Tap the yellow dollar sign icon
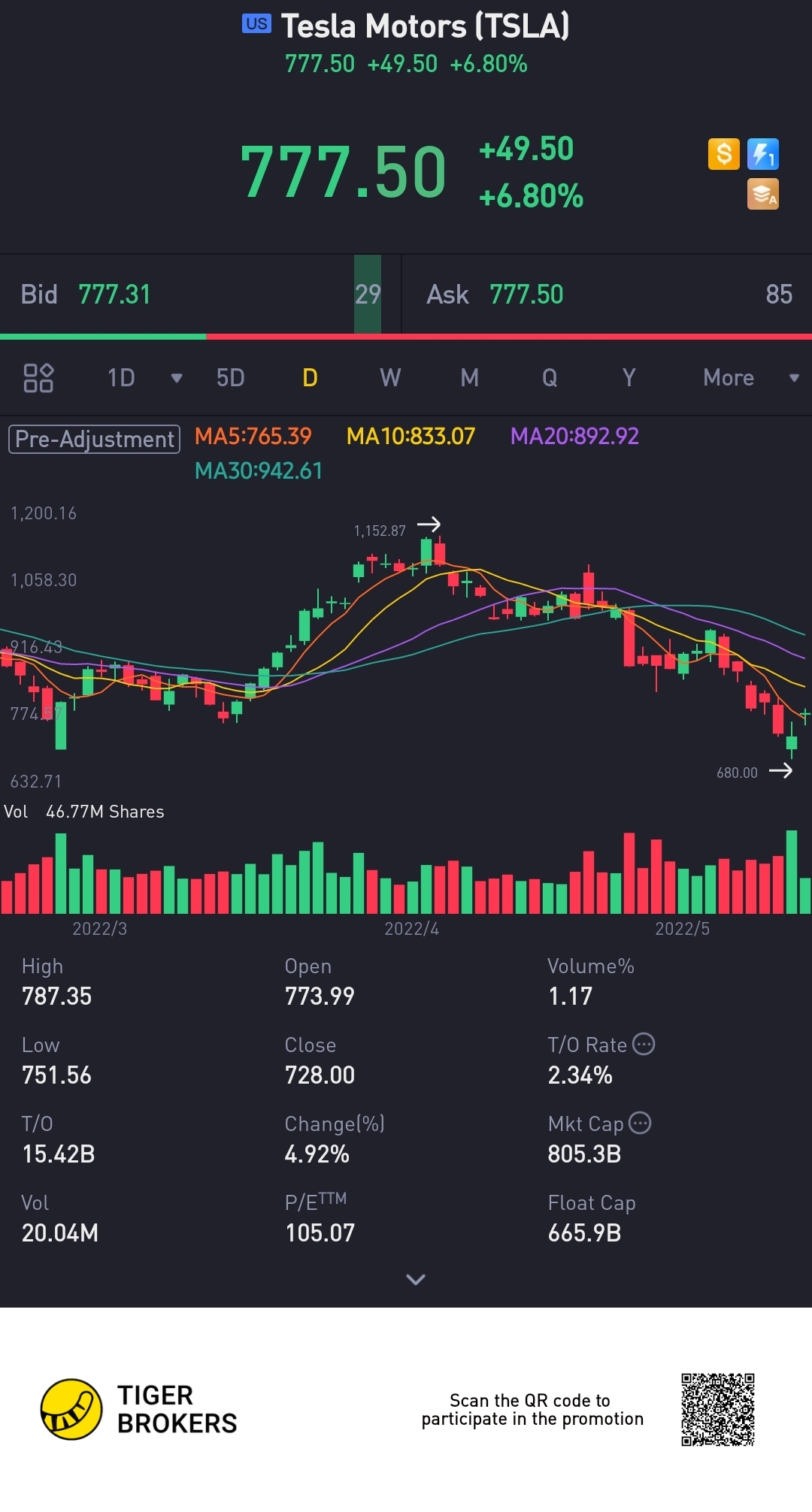This screenshot has width=812, height=1512. [724, 154]
